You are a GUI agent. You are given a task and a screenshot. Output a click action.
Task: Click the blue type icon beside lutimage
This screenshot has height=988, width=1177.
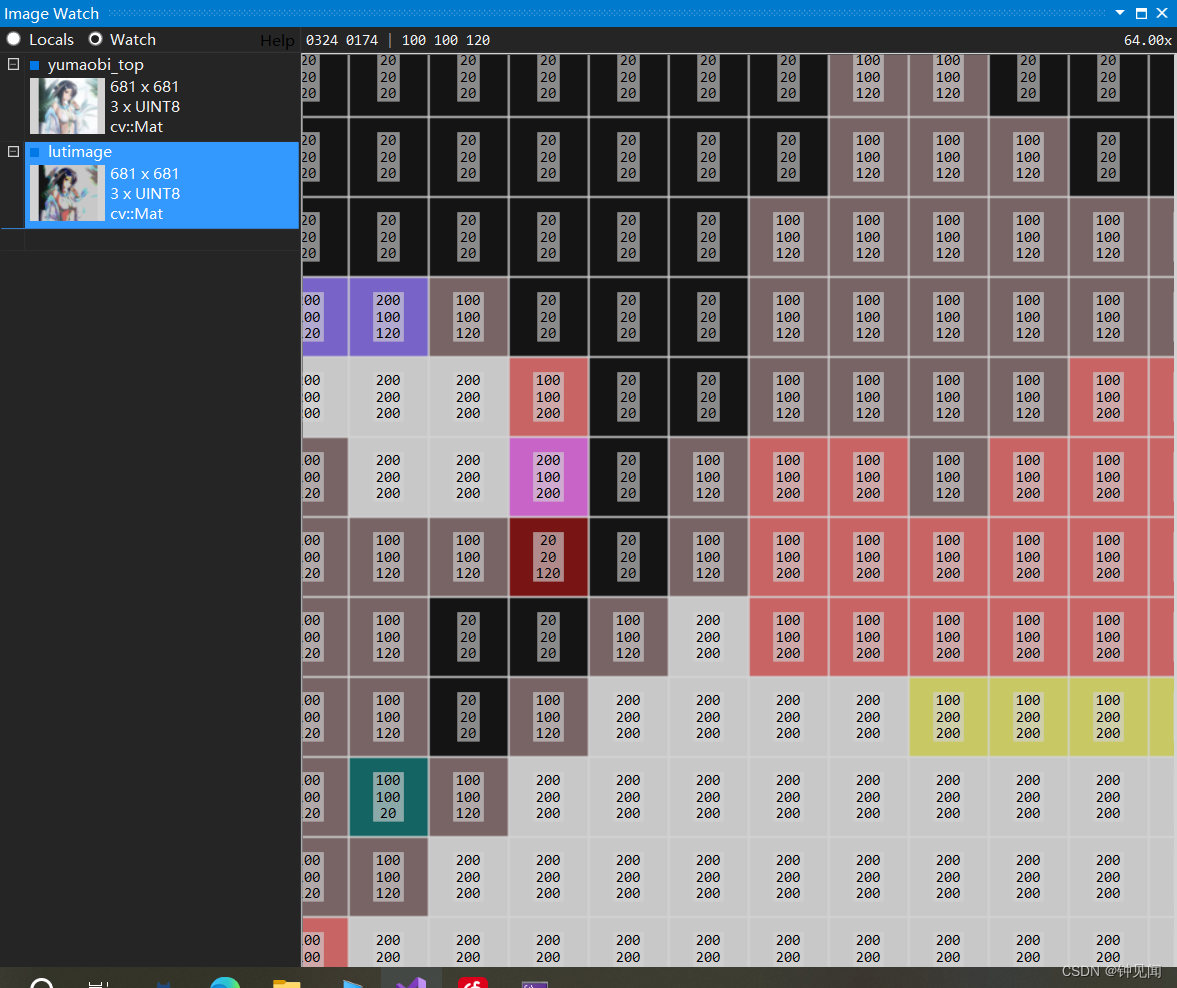pyautogui.click(x=36, y=151)
